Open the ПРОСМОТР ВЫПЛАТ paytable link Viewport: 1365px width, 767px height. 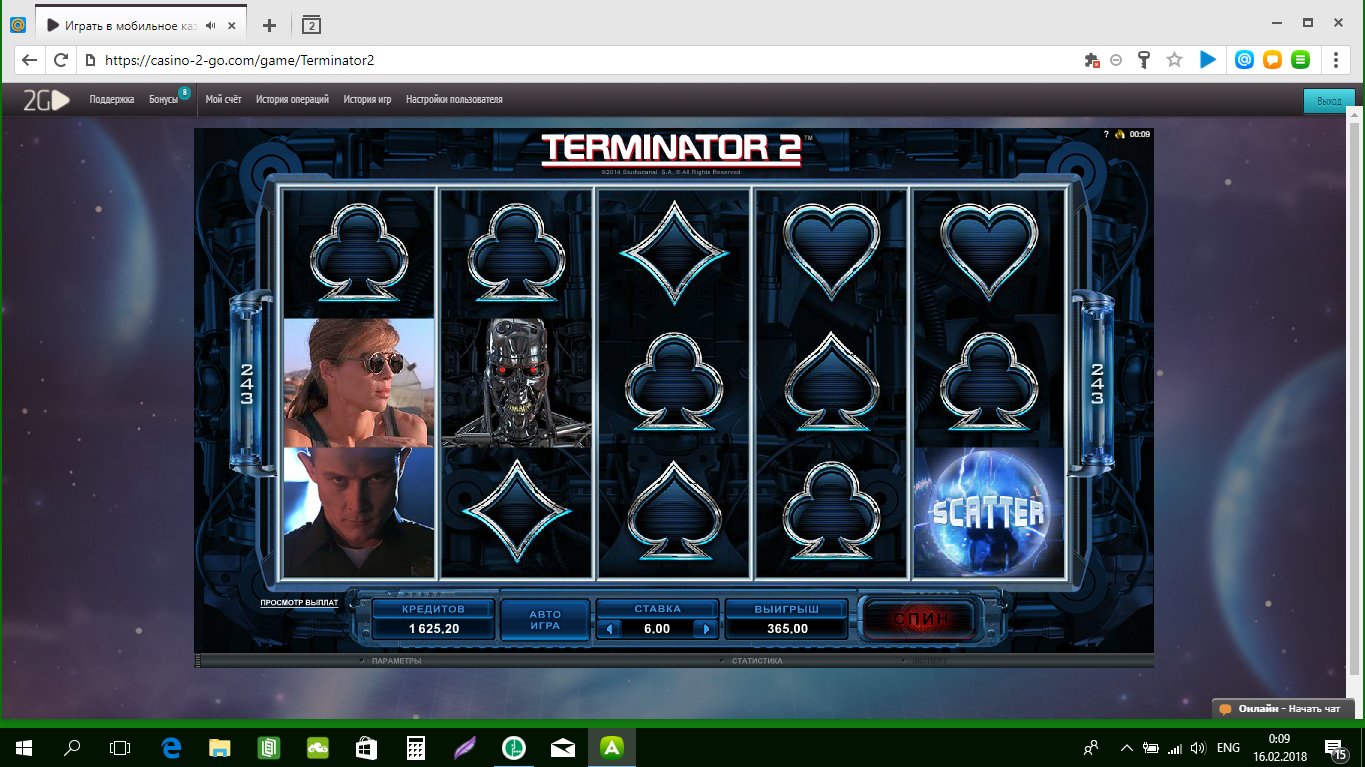point(299,603)
